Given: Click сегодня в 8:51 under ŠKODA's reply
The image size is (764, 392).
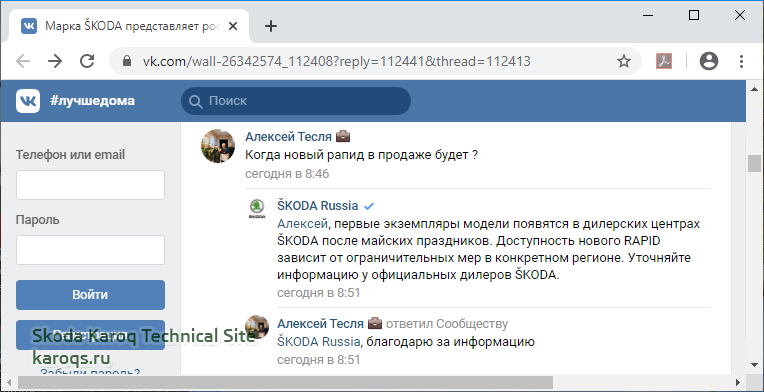Looking at the screenshot, I should click(319, 293).
